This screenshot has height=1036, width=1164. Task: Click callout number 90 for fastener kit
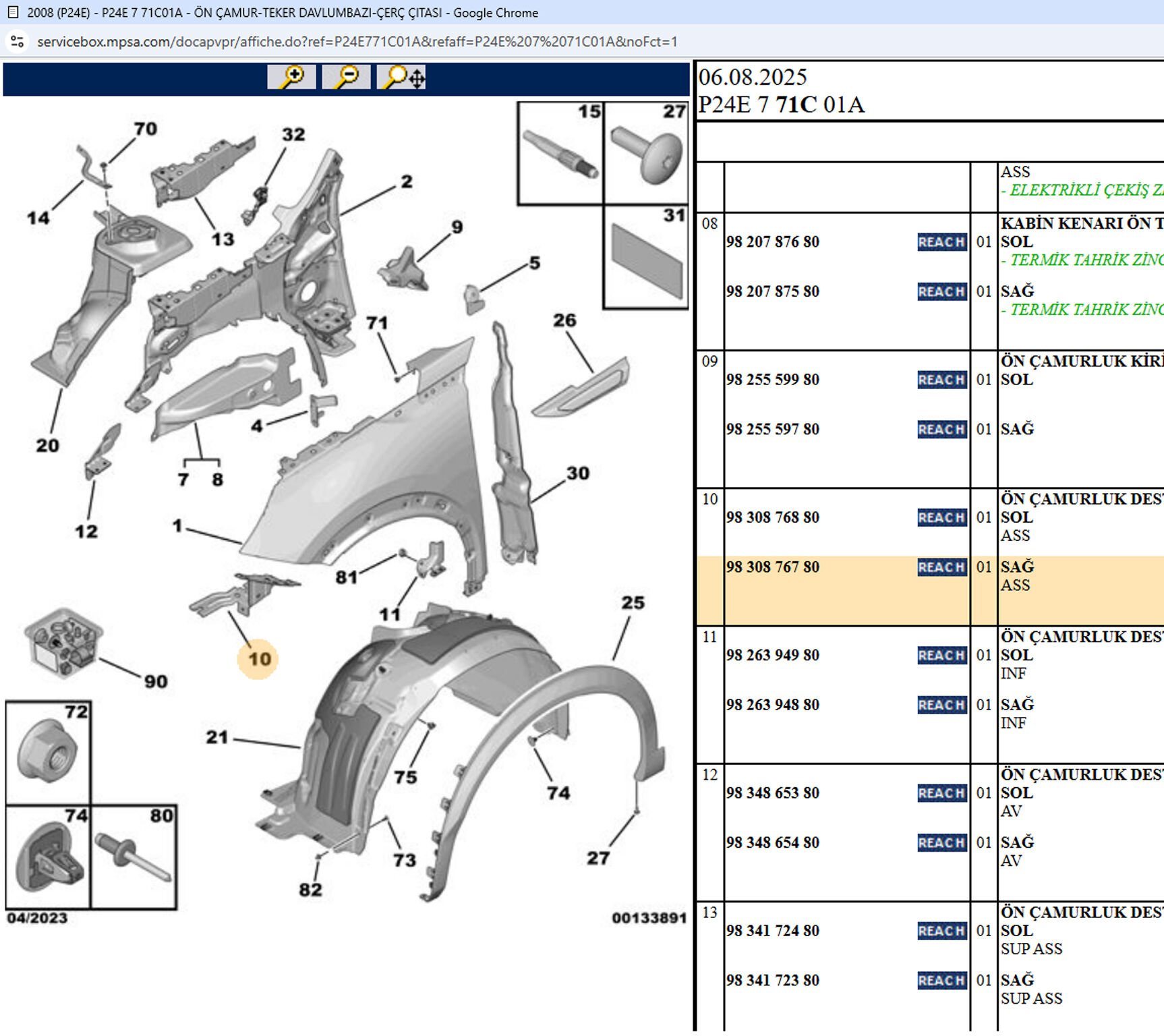pos(156,682)
